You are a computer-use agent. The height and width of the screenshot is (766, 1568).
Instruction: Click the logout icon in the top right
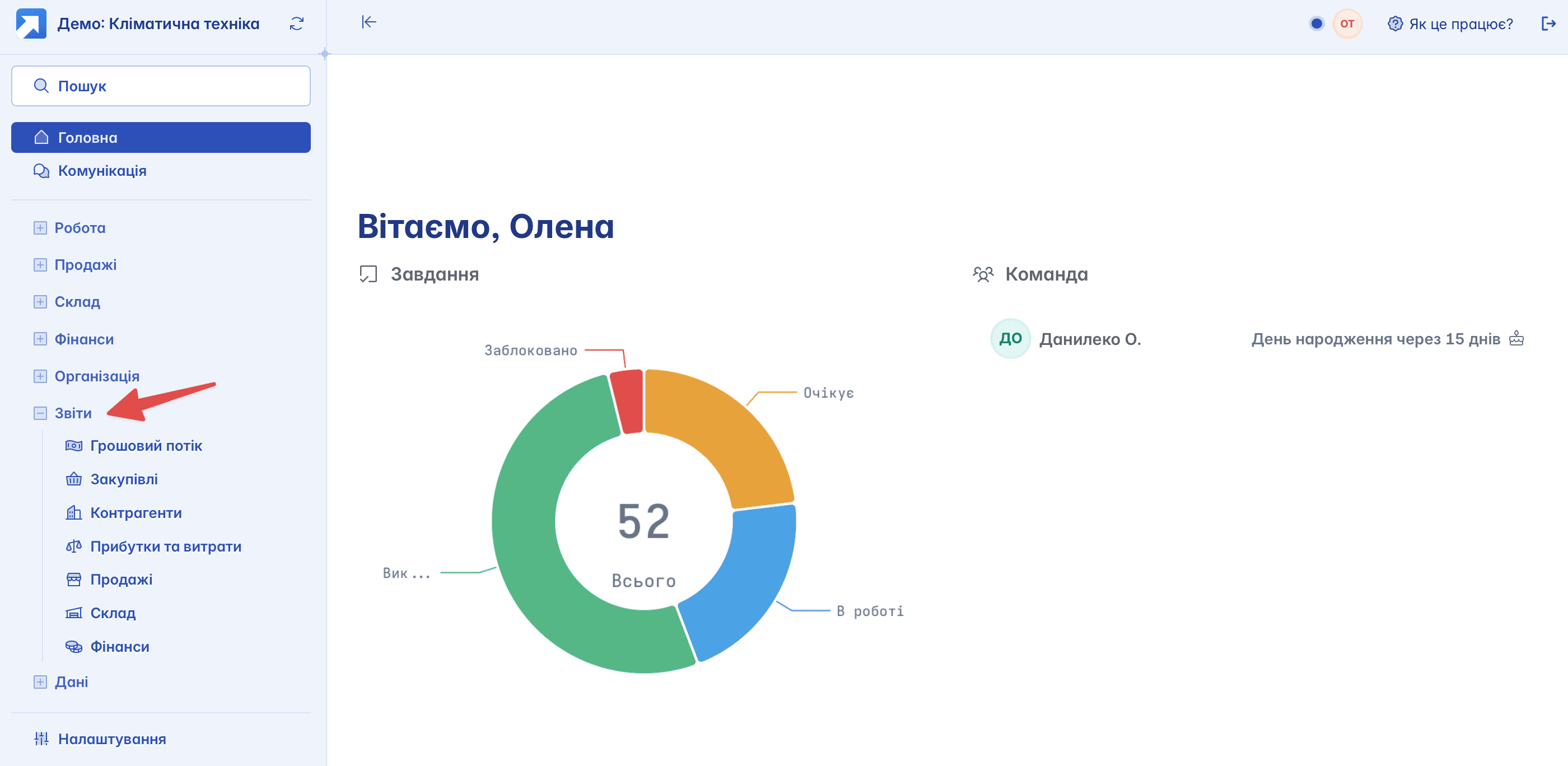1548,24
